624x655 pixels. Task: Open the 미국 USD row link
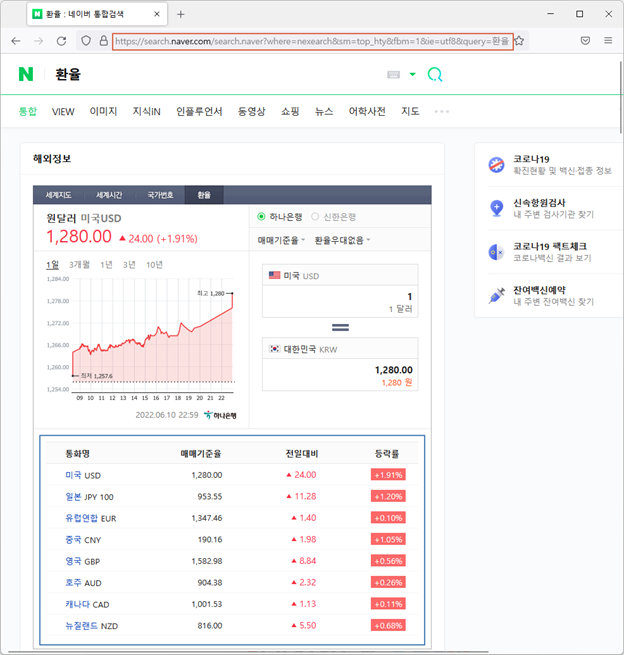(83, 475)
